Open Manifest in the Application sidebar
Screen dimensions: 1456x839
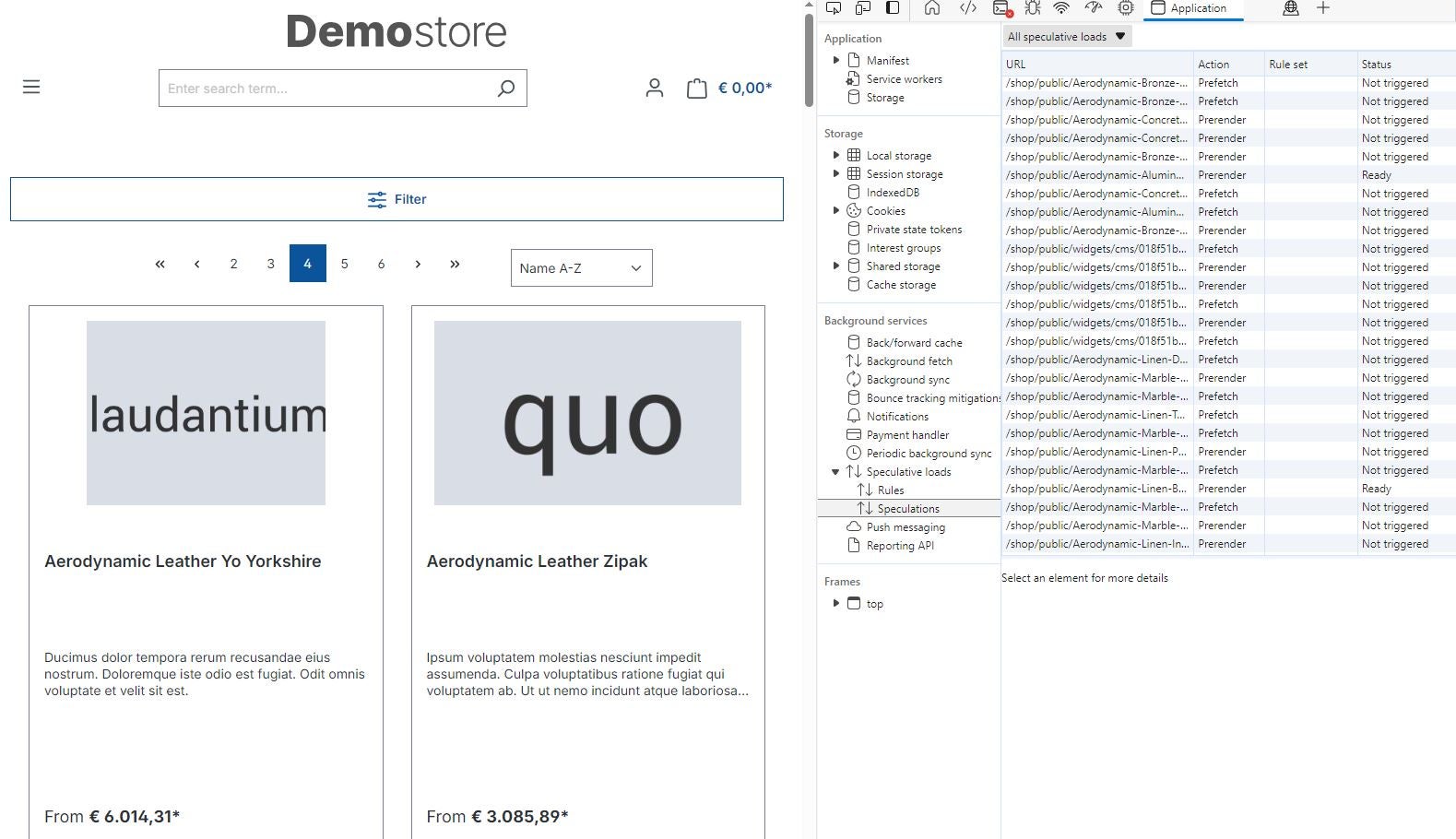[887, 61]
